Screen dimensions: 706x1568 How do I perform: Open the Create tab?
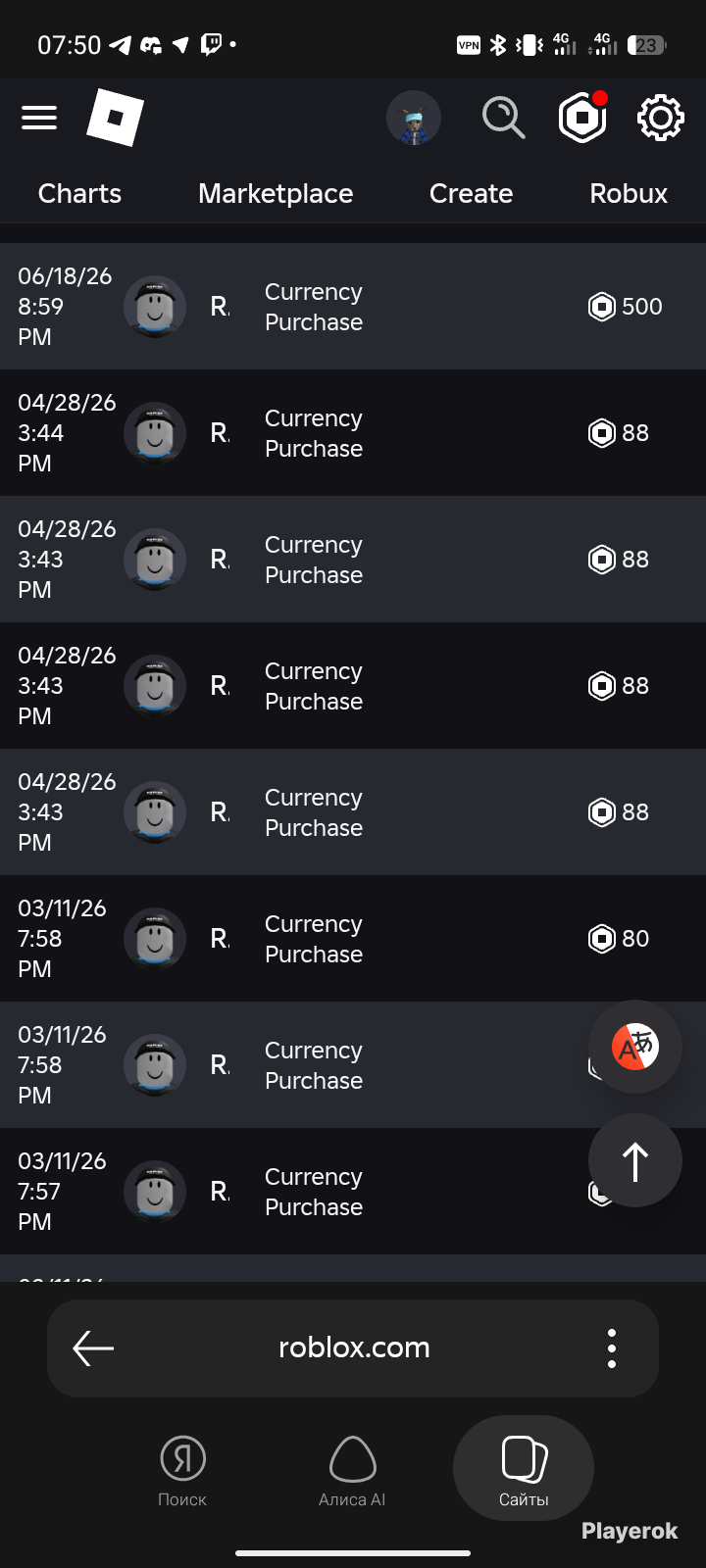click(x=471, y=193)
